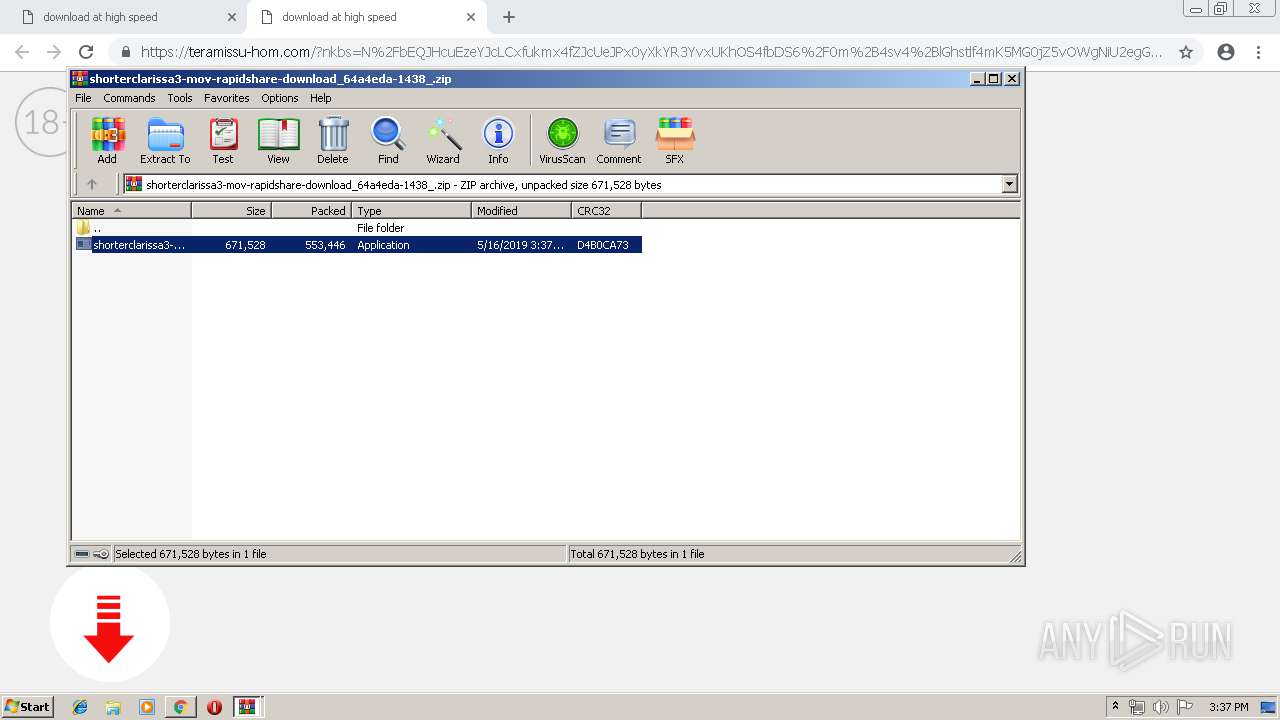Click the Find magnifier icon

(388, 140)
